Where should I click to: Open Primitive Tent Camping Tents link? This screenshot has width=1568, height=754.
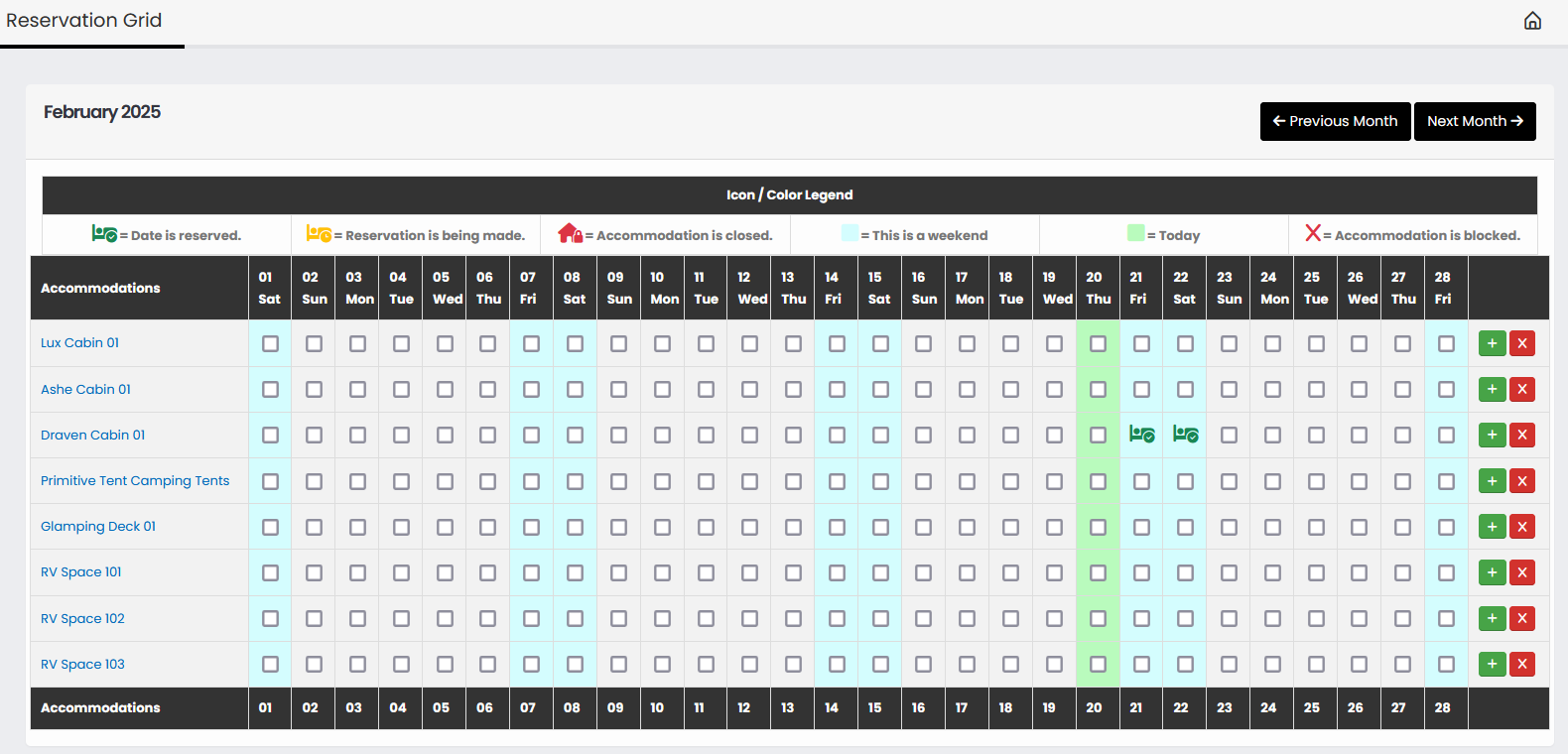135,480
